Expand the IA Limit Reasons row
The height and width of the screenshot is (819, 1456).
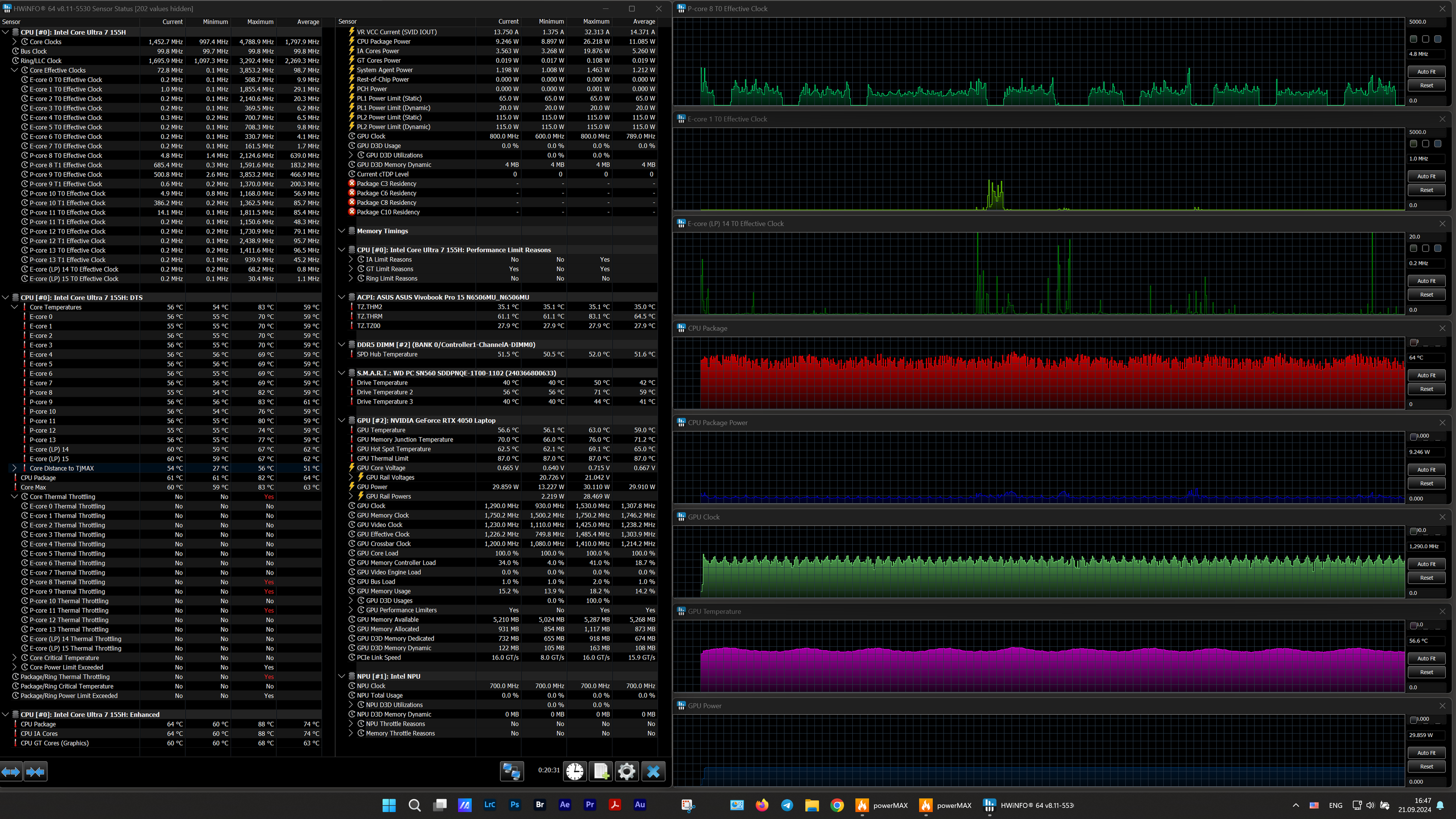click(x=350, y=260)
